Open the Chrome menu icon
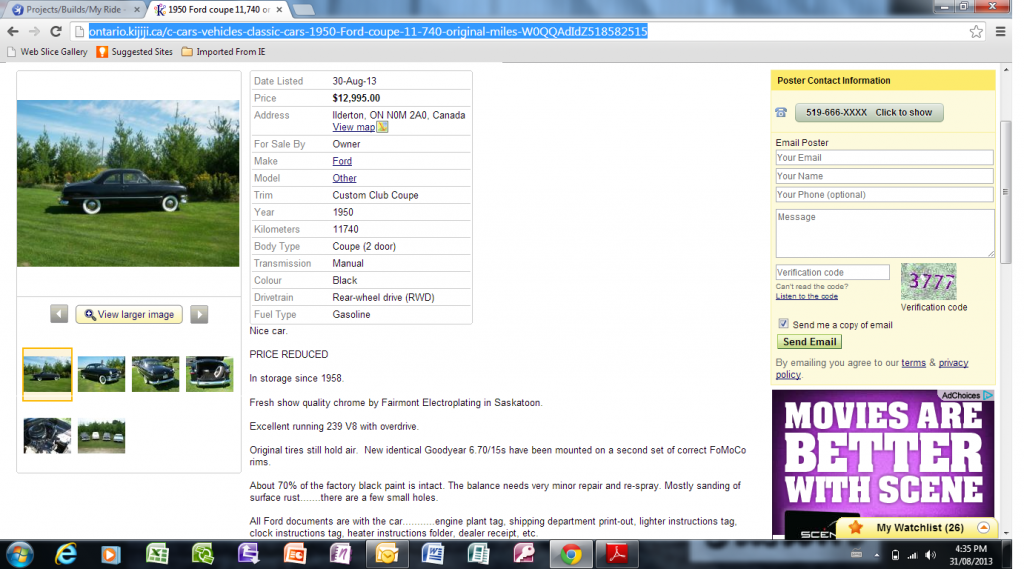This screenshot has width=1024, height=569. coord(1001,31)
